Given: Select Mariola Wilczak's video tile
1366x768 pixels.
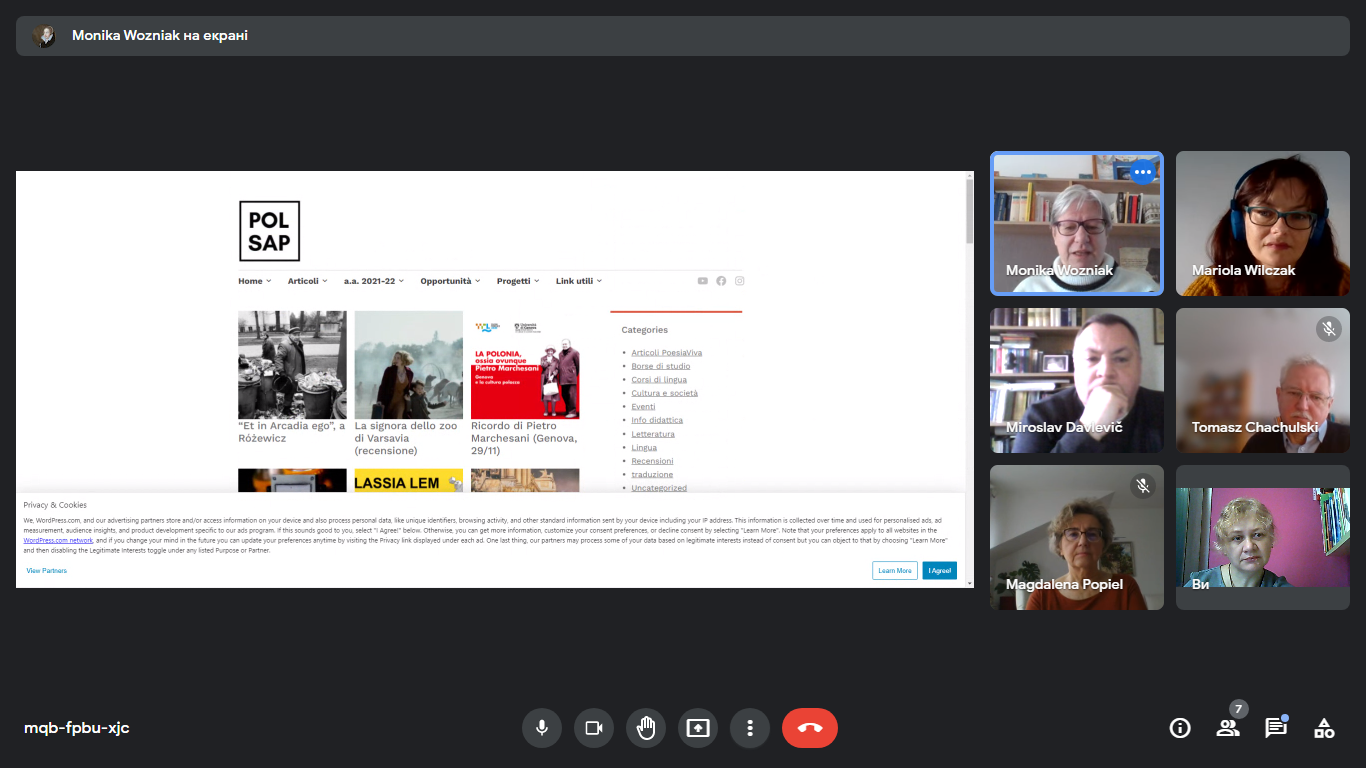Looking at the screenshot, I should point(1262,223).
